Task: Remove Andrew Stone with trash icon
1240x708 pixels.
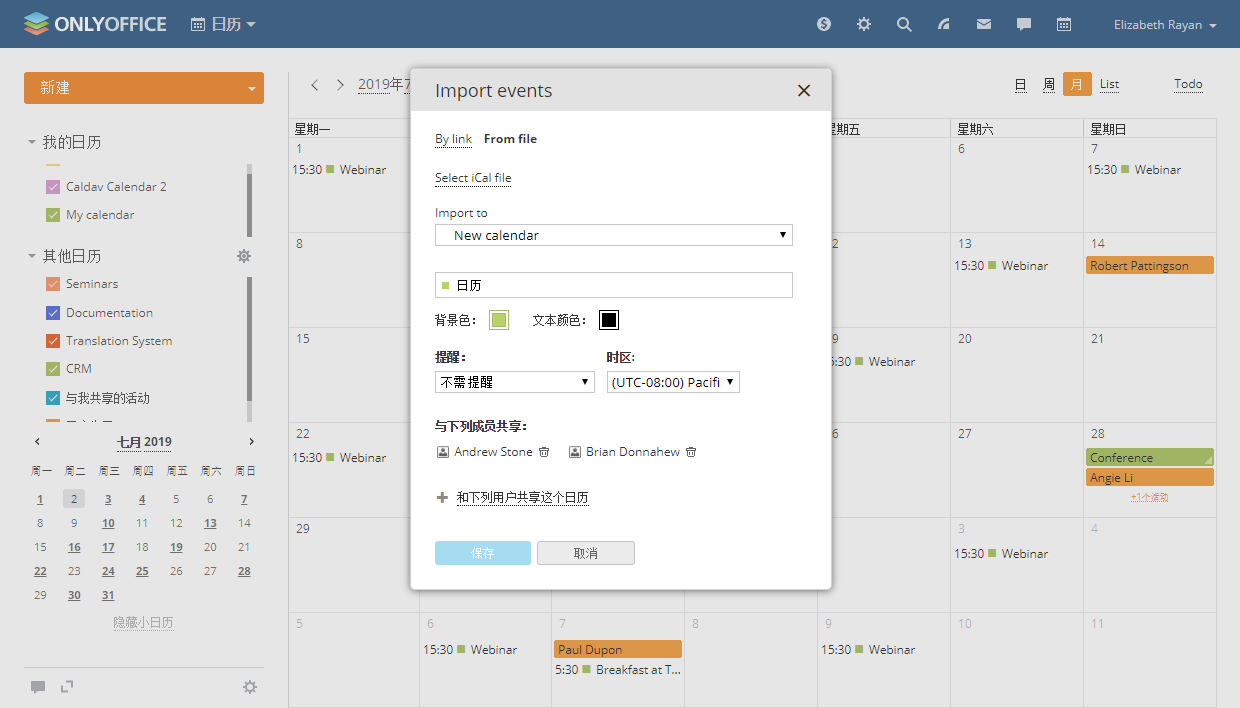Action: click(544, 452)
